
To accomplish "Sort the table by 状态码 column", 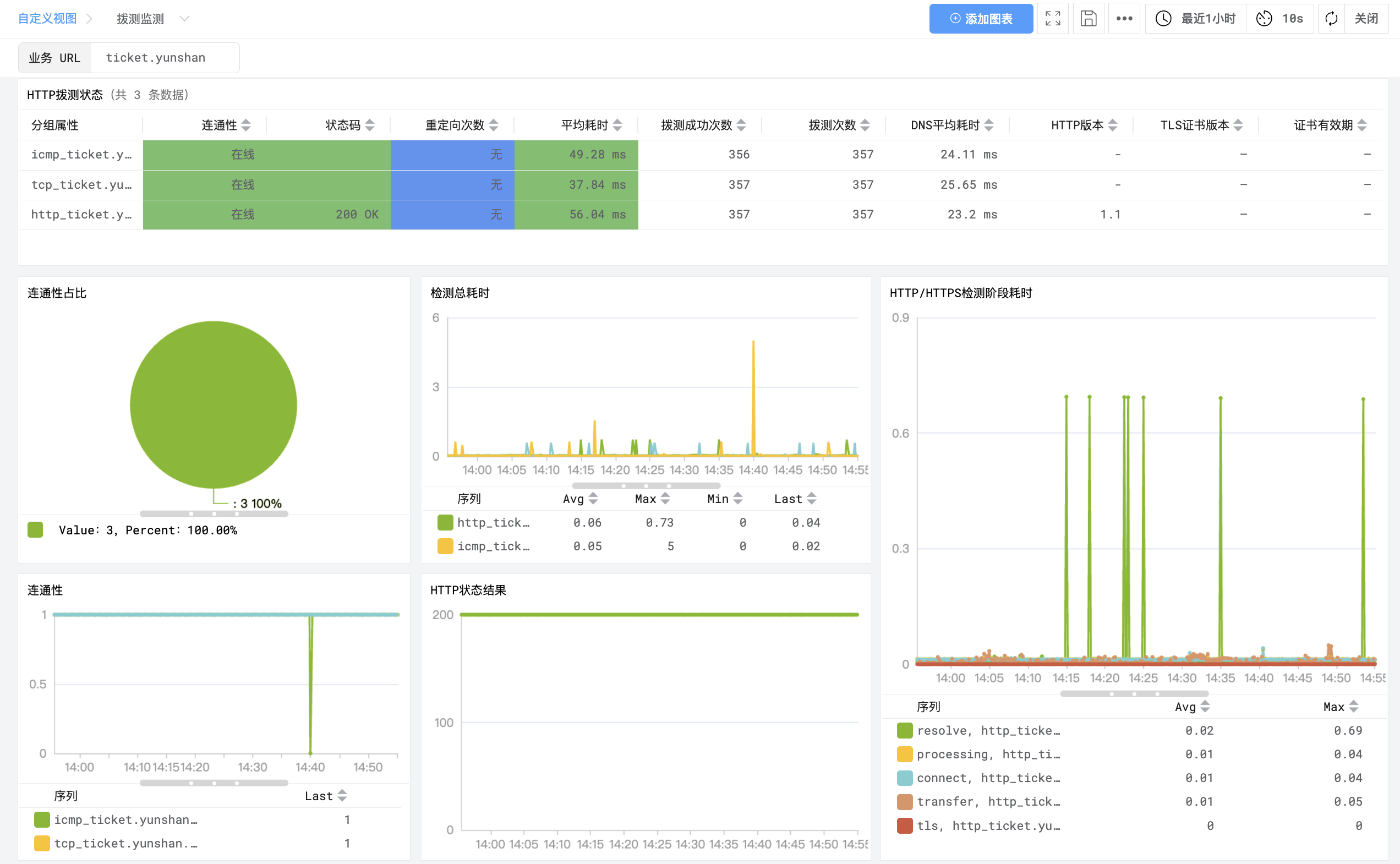I will click(370, 125).
